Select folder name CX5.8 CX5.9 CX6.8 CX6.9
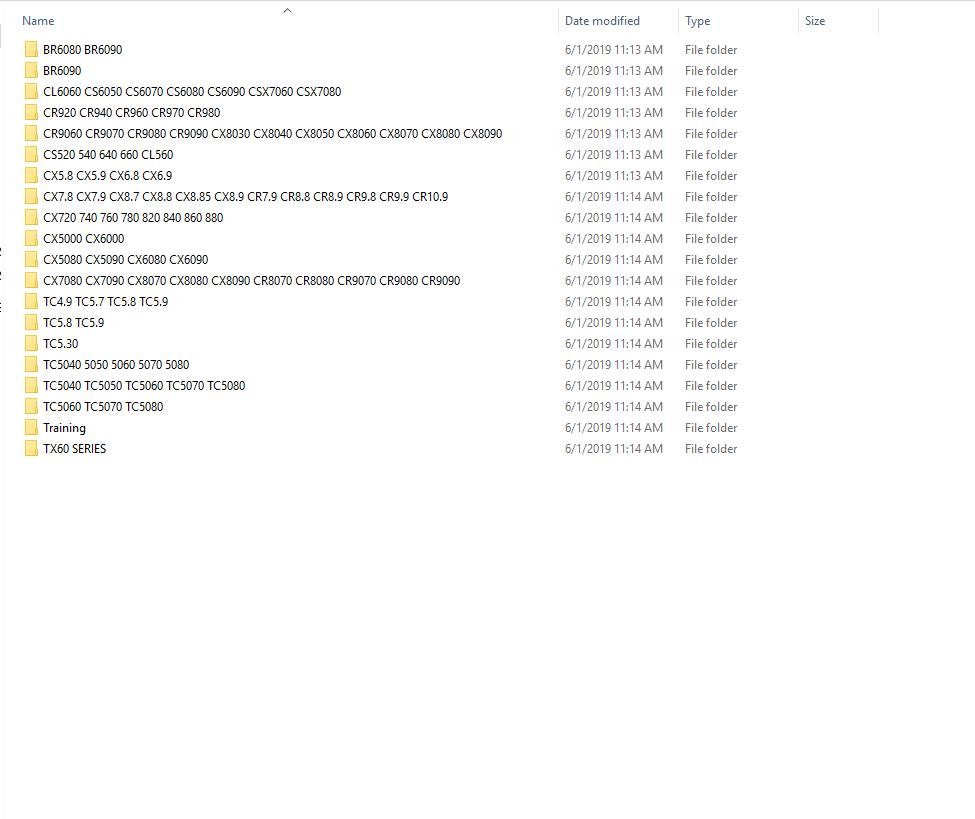 108,176
